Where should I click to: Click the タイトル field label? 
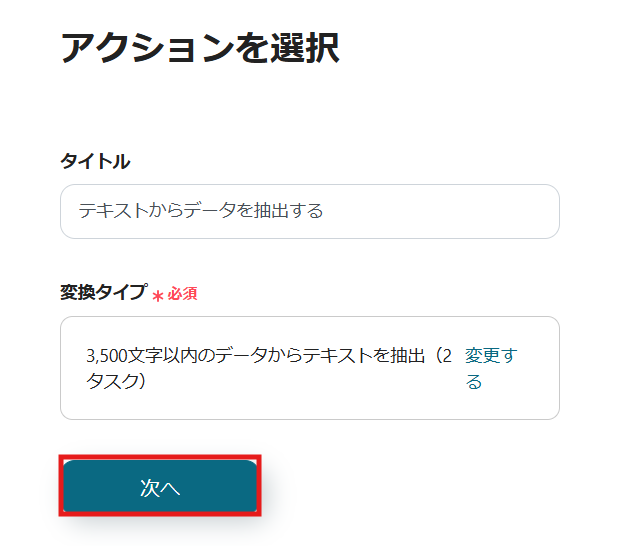coord(95,161)
